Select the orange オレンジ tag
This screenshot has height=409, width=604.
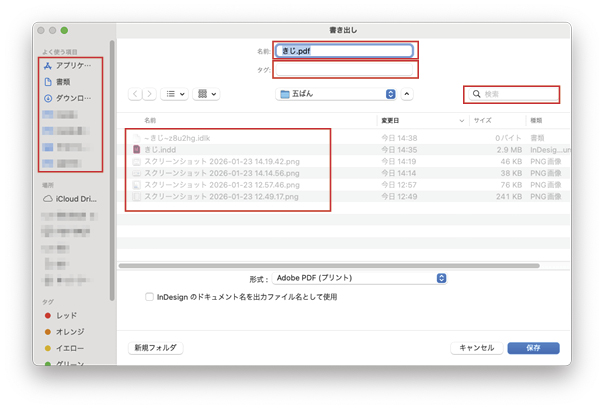click(x=70, y=331)
